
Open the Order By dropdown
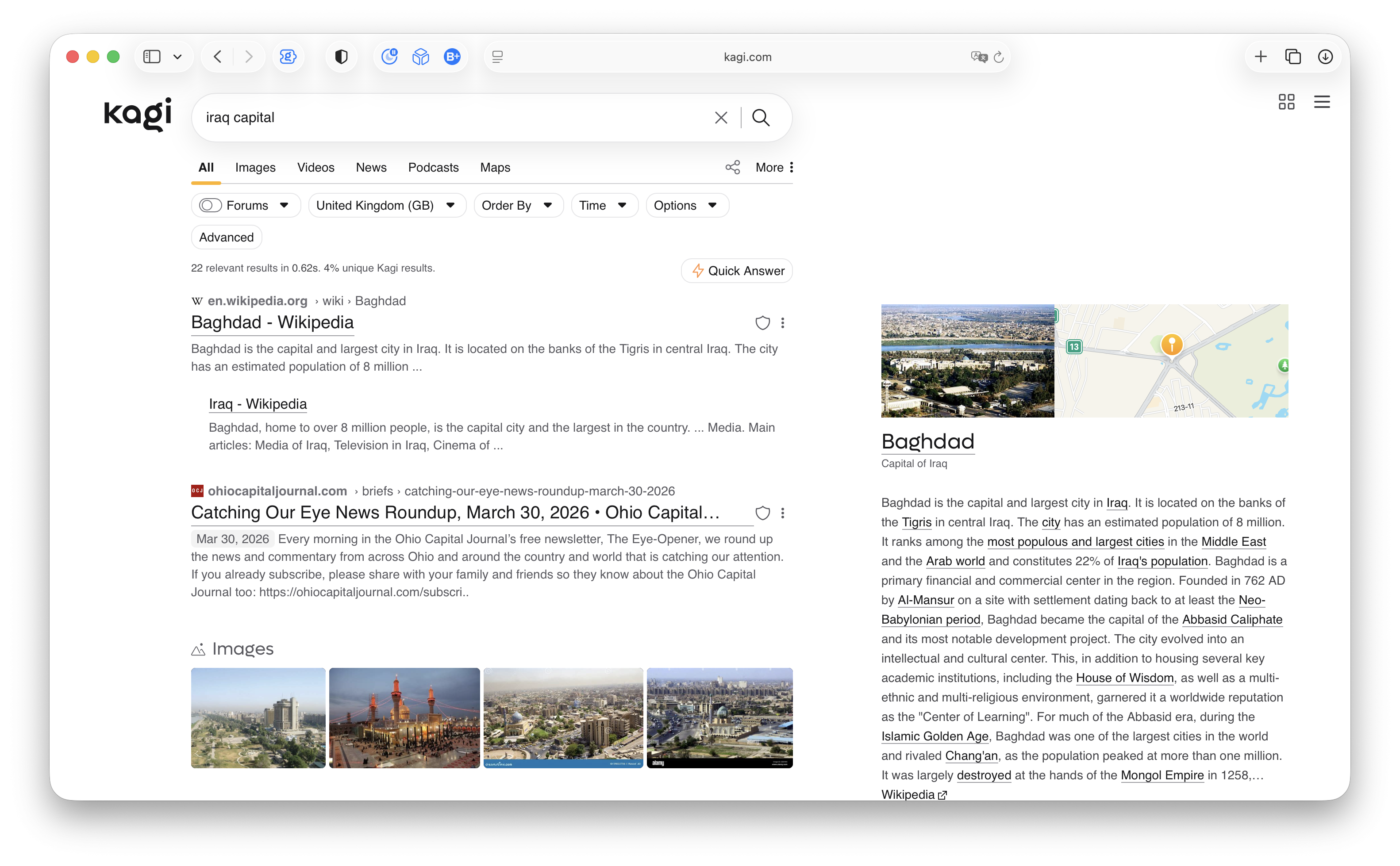[519, 206]
